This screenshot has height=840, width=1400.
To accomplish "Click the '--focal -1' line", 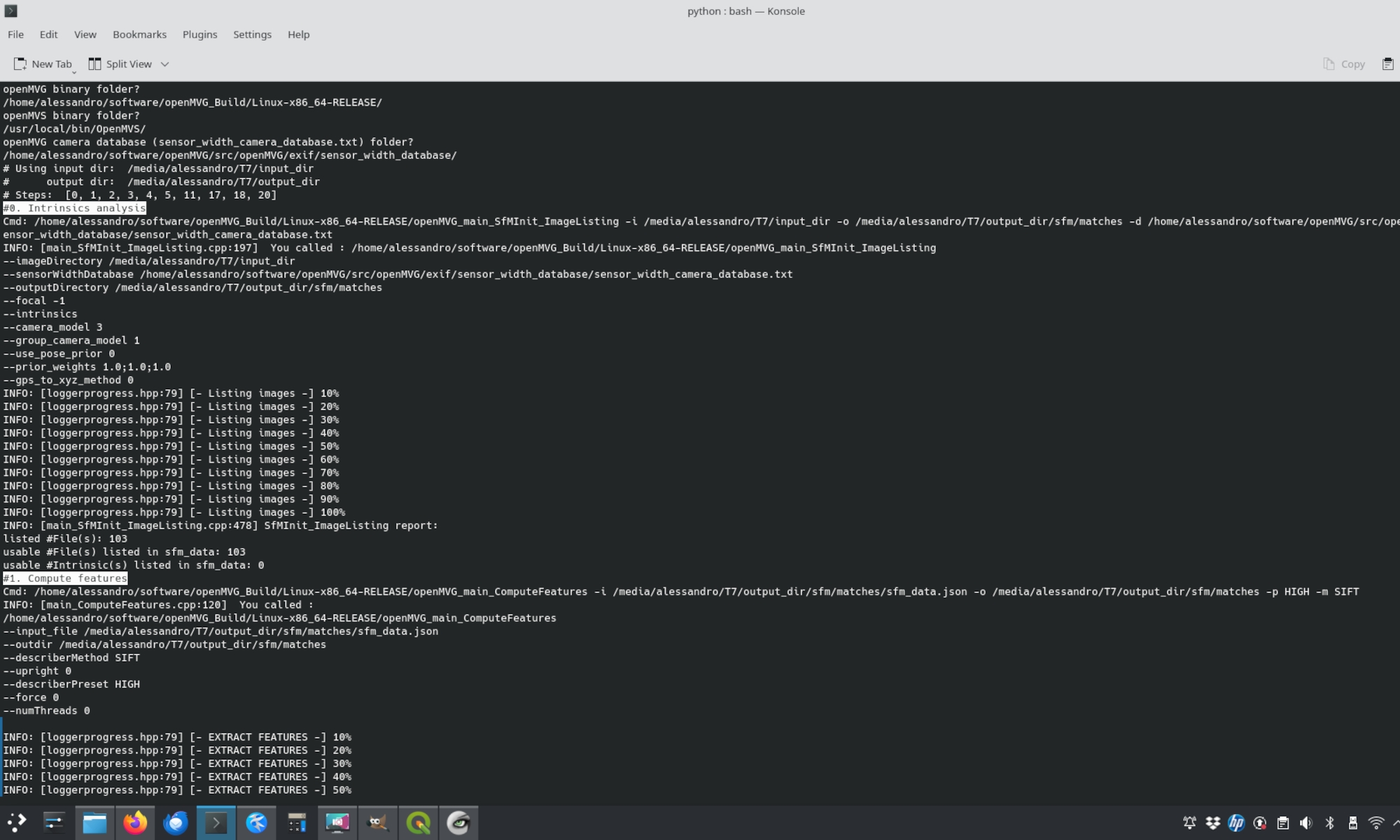I will (x=34, y=300).
